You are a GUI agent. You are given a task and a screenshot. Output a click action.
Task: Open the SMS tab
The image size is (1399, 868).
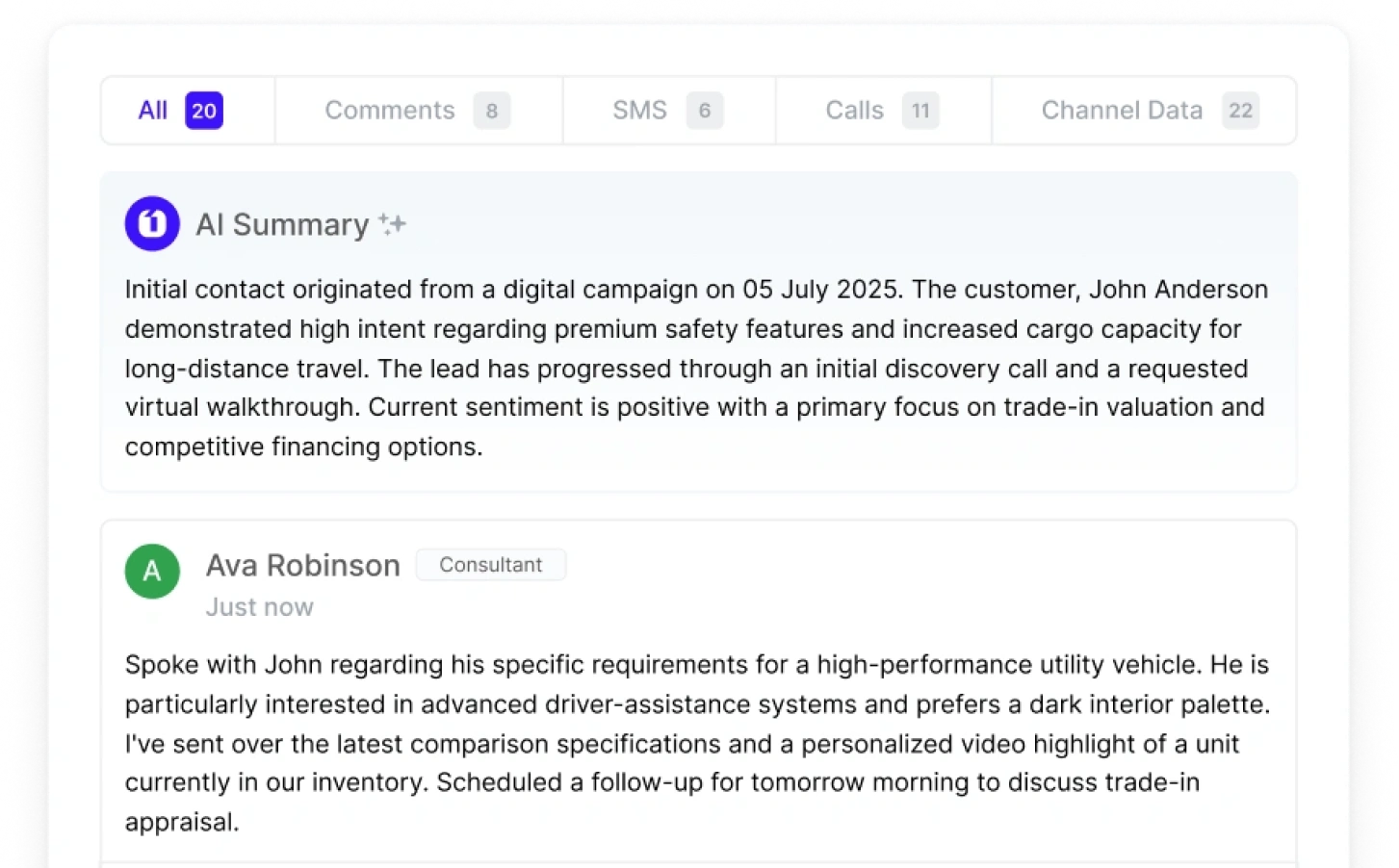pyautogui.click(x=639, y=110)
